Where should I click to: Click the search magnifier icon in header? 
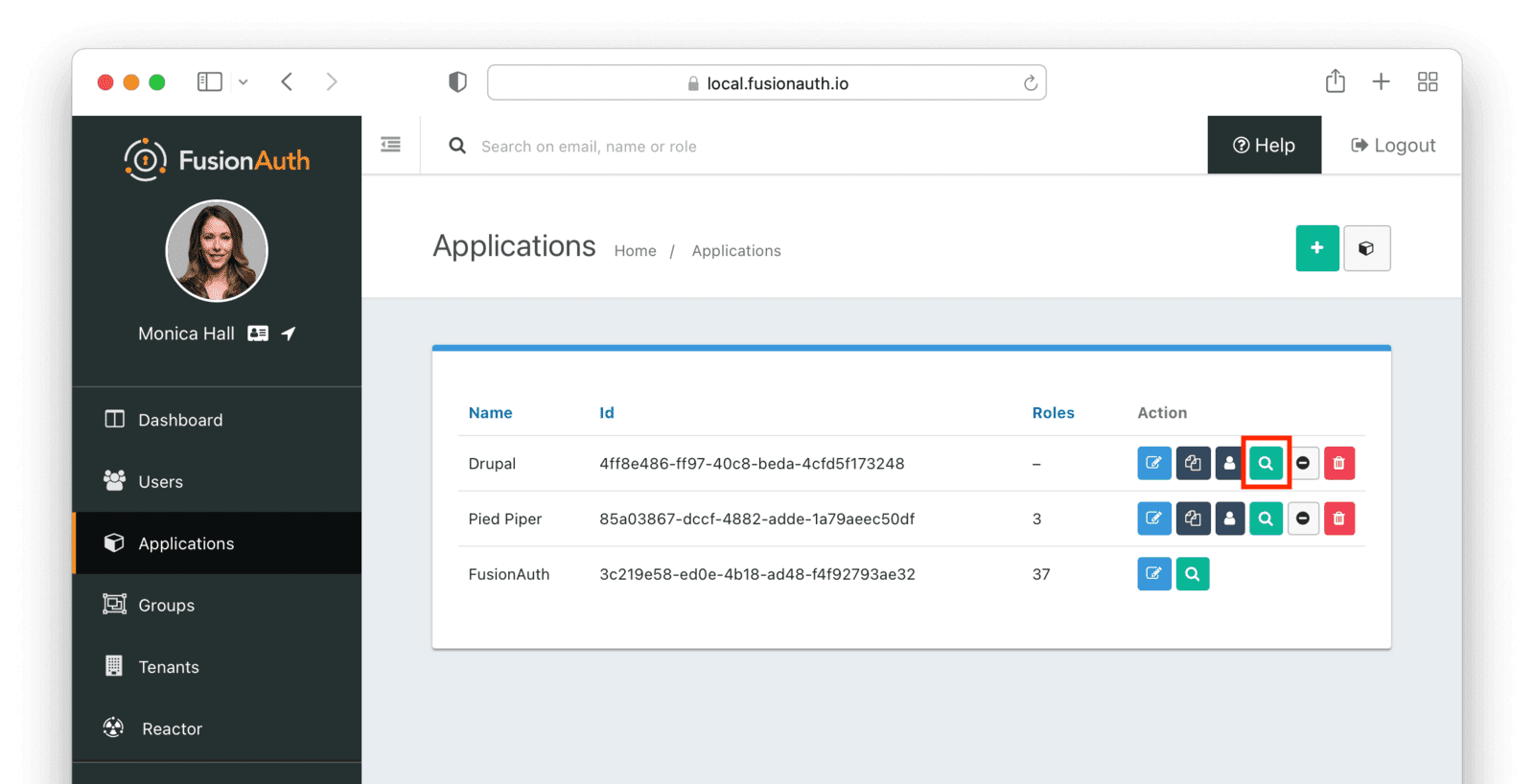[x=457, y=146]
